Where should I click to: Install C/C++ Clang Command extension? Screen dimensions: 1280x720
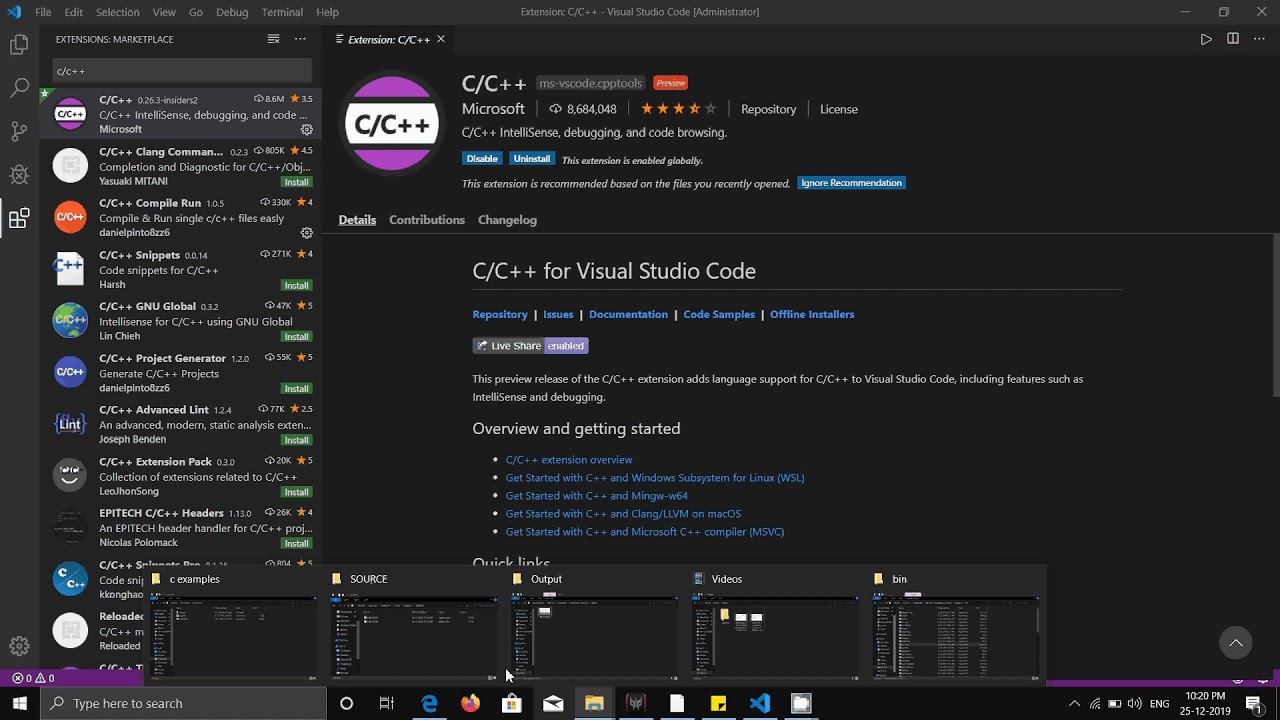(x=296, y=182)
